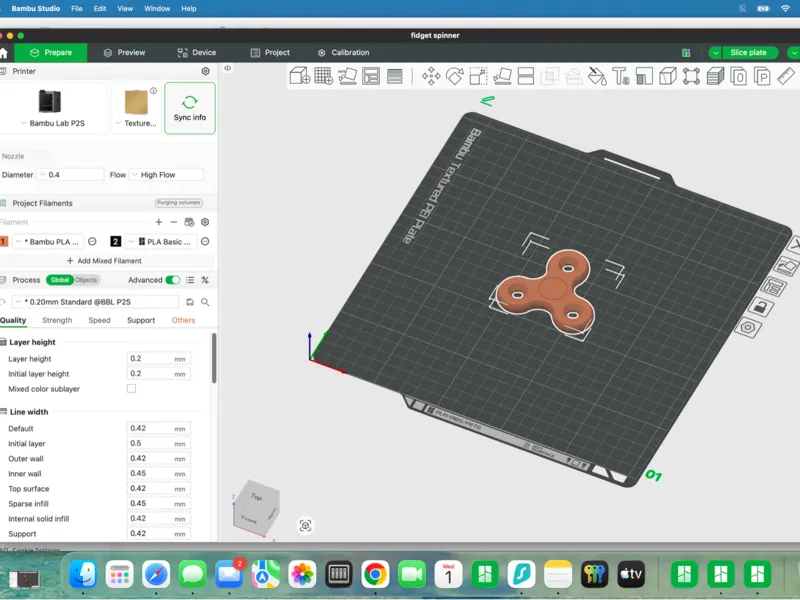The height and width of the screenshot is (600, 800).
Task: Add a filament with plus icon
Action: tap(159, 222)
